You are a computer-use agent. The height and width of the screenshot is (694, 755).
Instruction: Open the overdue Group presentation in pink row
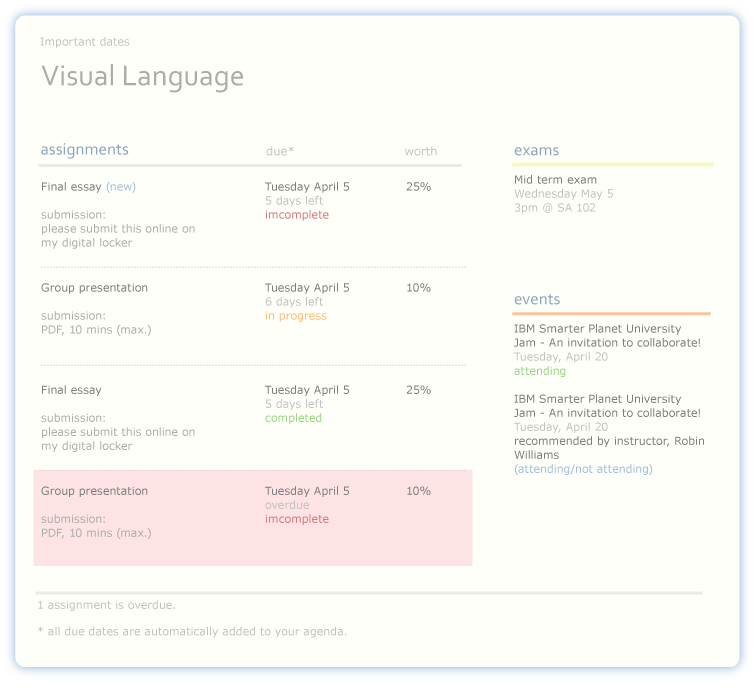pos(94,491)
